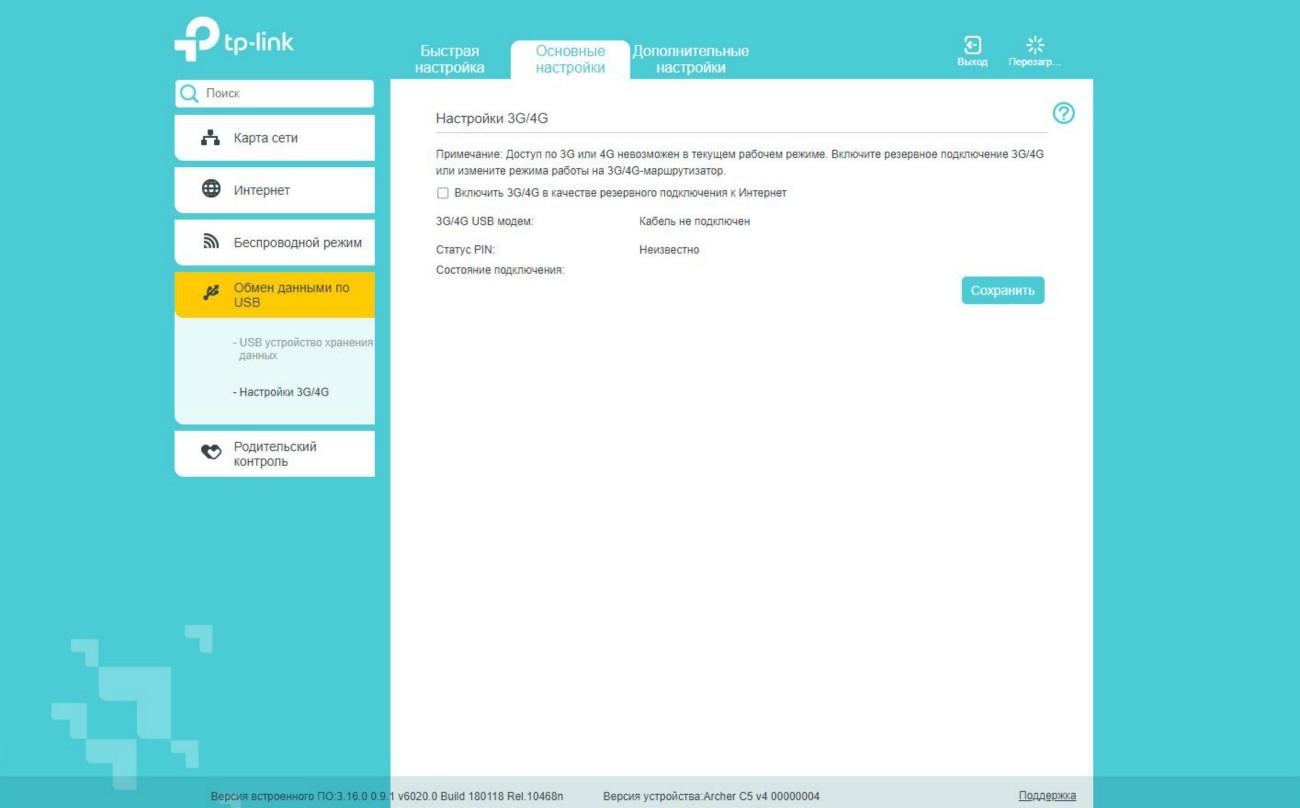Viewport: 1300px width, 808px height.
Task: Click the USB icon in sidebar
Action: pyautogui.click(x=211, y=293)
